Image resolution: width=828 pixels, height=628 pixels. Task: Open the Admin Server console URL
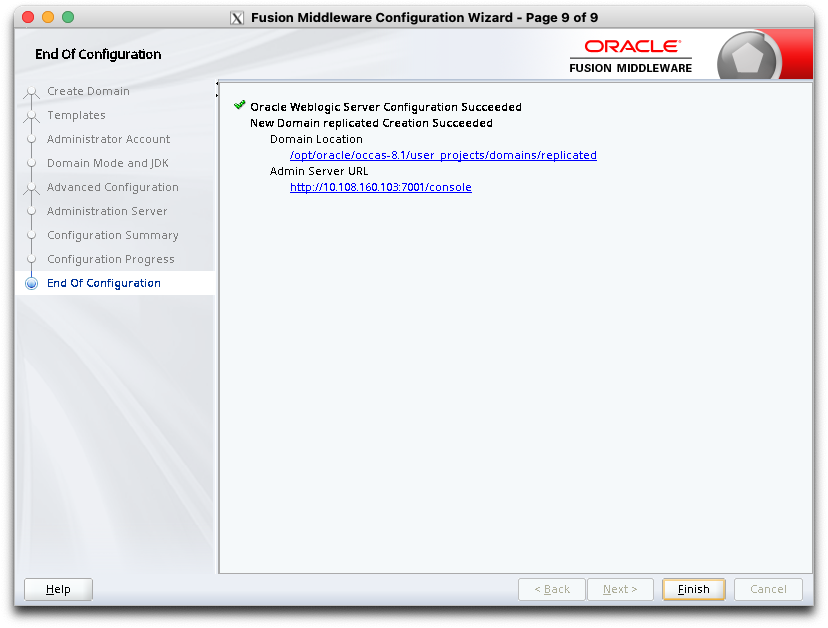(x=381, y=188)
